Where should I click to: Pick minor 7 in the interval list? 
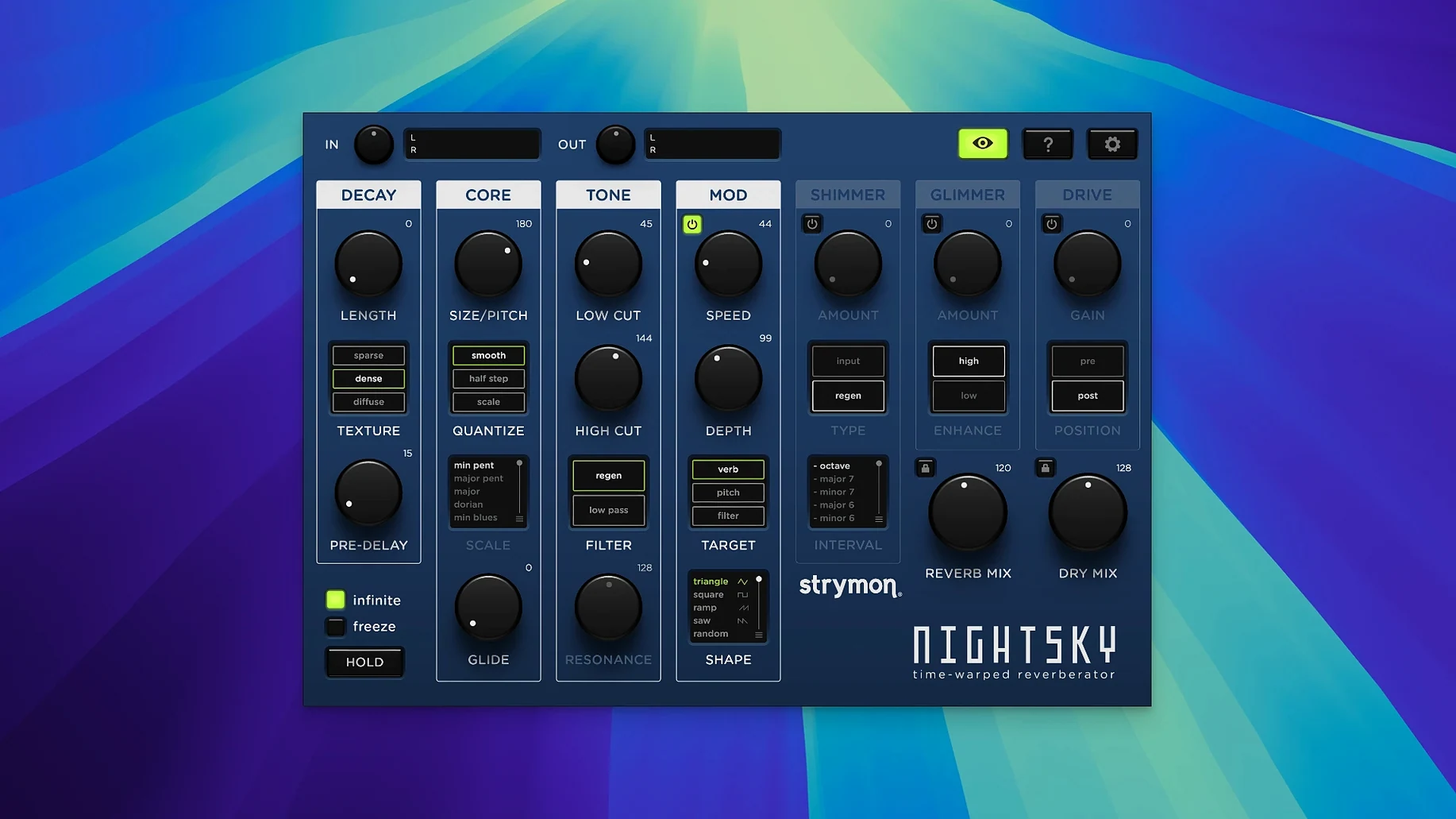pyautogui.click(x=834, y=492)
